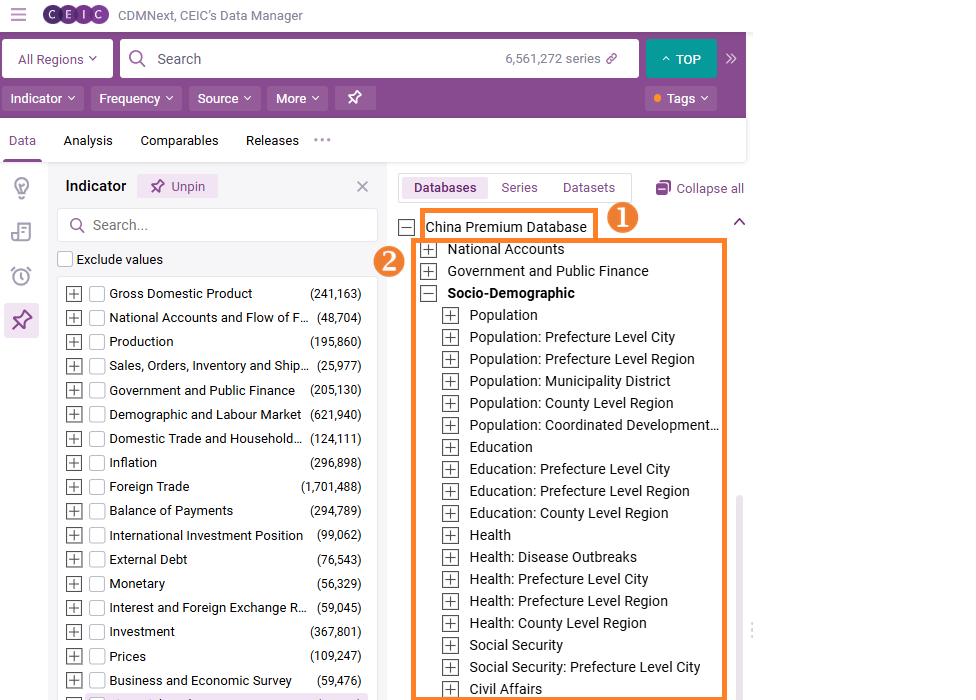Click the Indicator search field
The height and width of the screenshot is (700, 976).
pos(217,225)
